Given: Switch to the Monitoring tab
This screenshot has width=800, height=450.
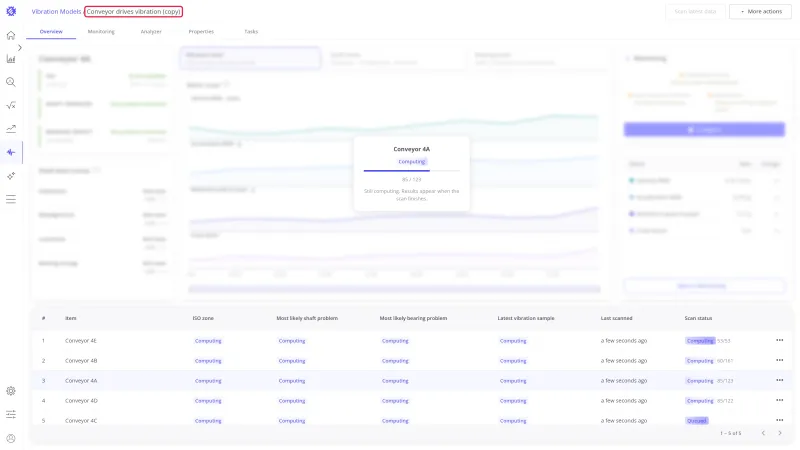Looking at the screenshot, I should coord(101,32).
